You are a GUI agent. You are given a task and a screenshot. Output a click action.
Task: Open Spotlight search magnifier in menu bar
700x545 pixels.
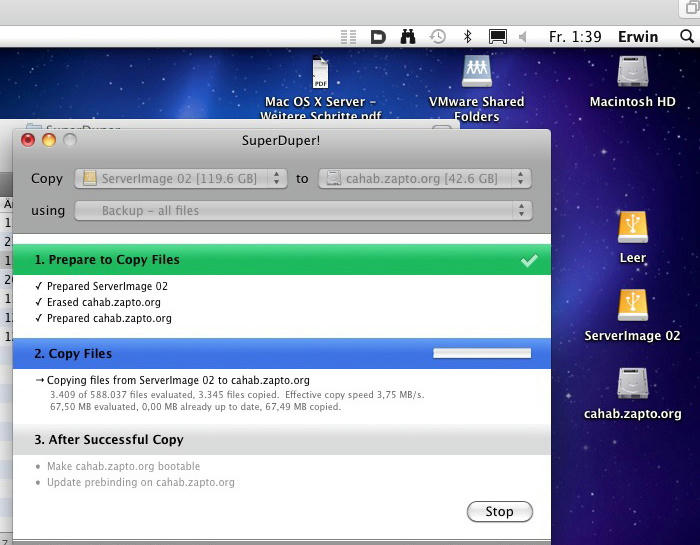tap(687, 36)
